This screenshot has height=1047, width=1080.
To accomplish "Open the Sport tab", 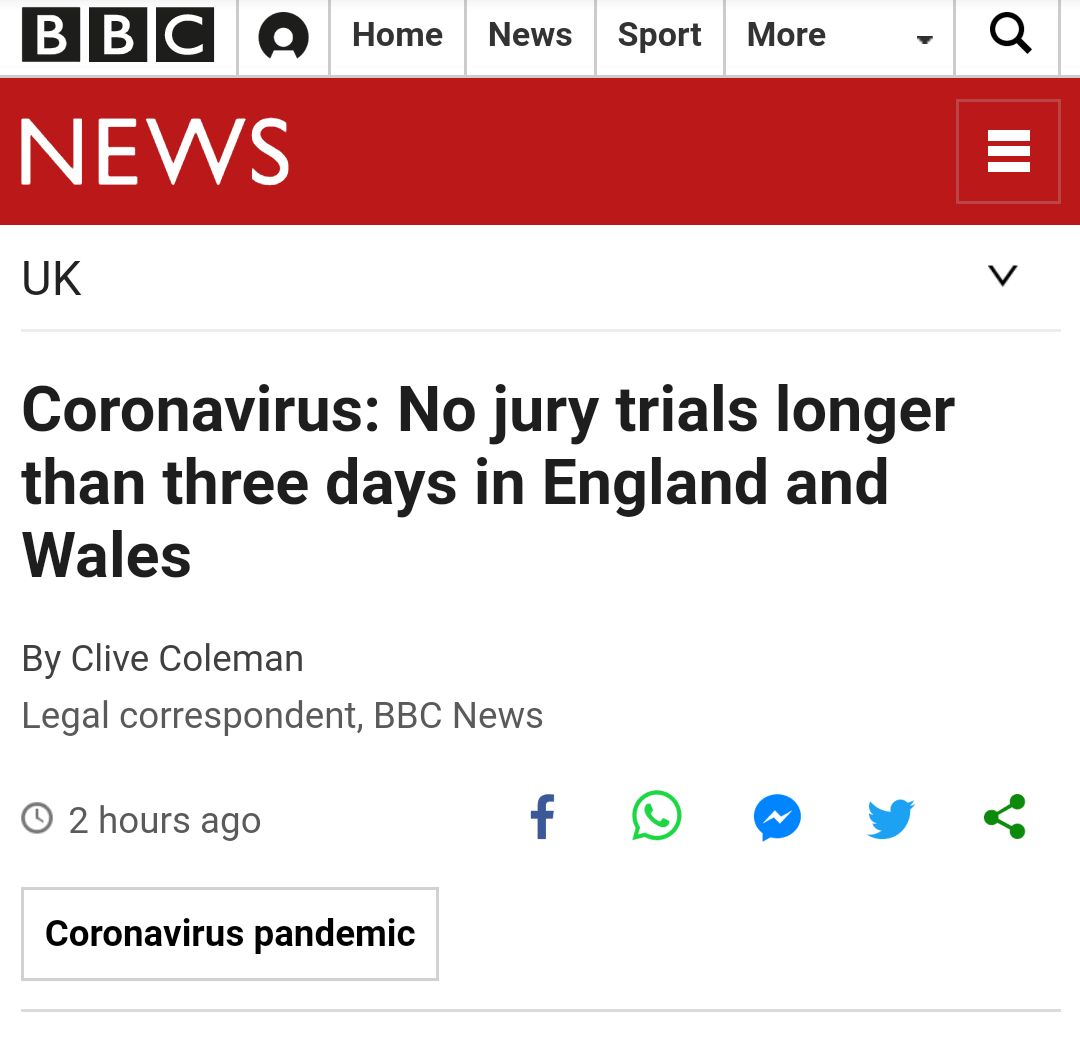I will point(659,36).
